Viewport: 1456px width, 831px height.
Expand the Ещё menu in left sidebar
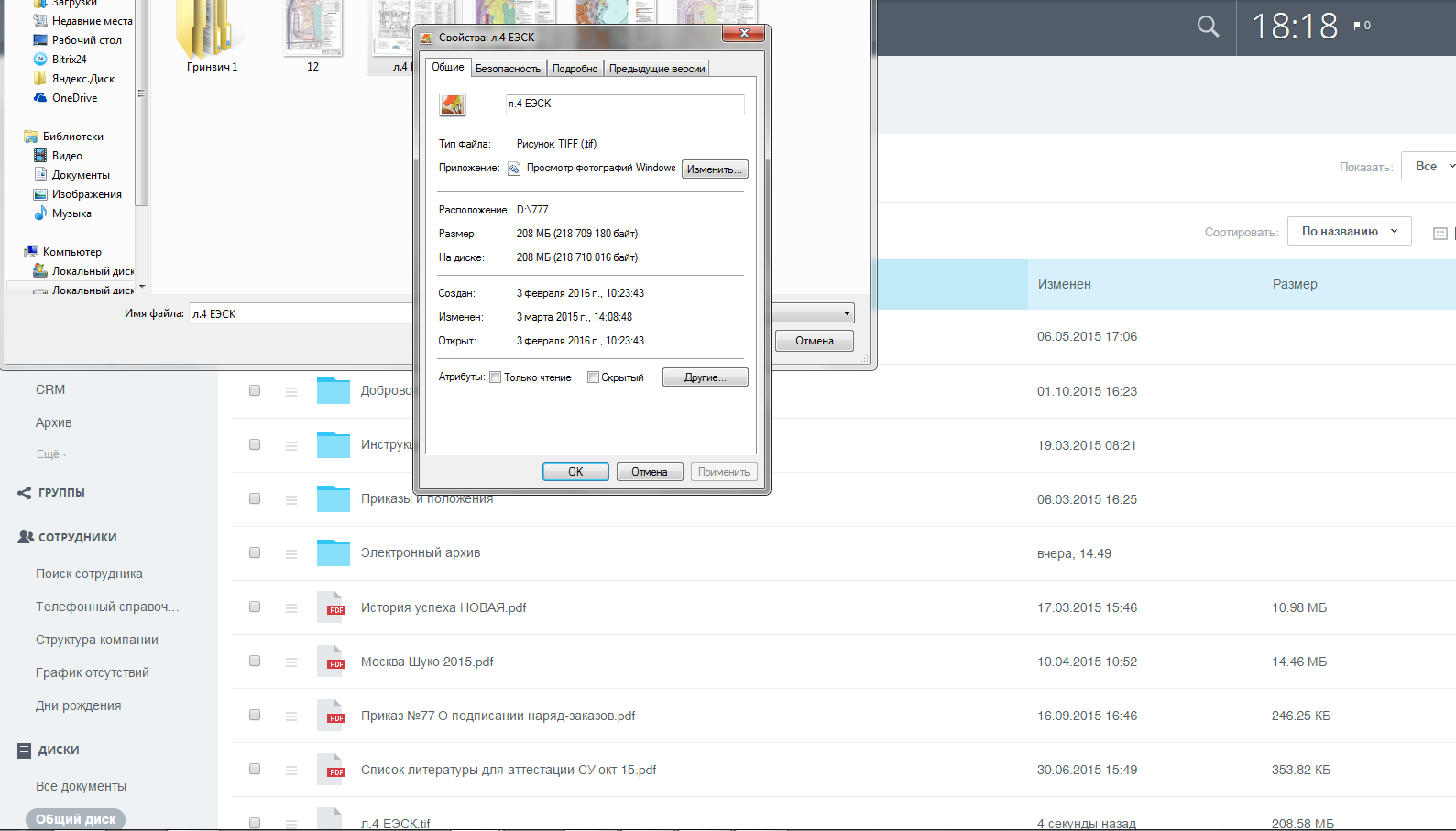tap(51, 454)
